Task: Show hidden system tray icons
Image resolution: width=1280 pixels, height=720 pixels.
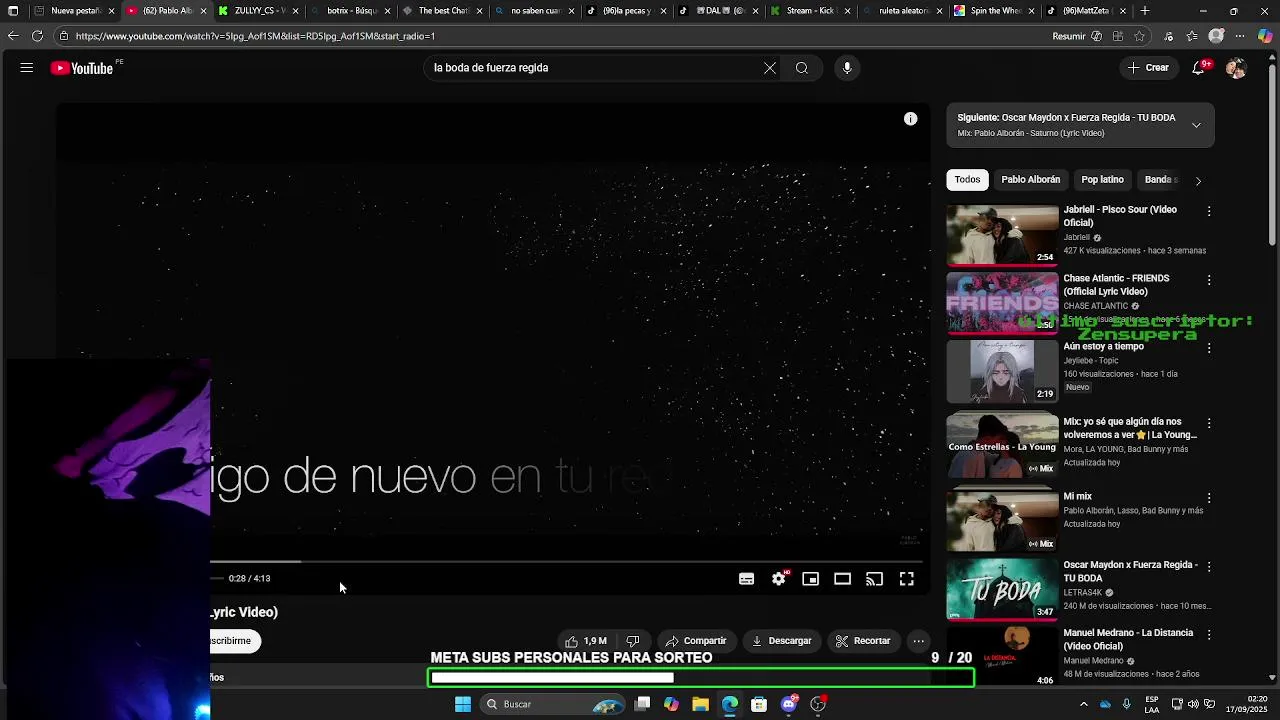Action: [1084, 704]
